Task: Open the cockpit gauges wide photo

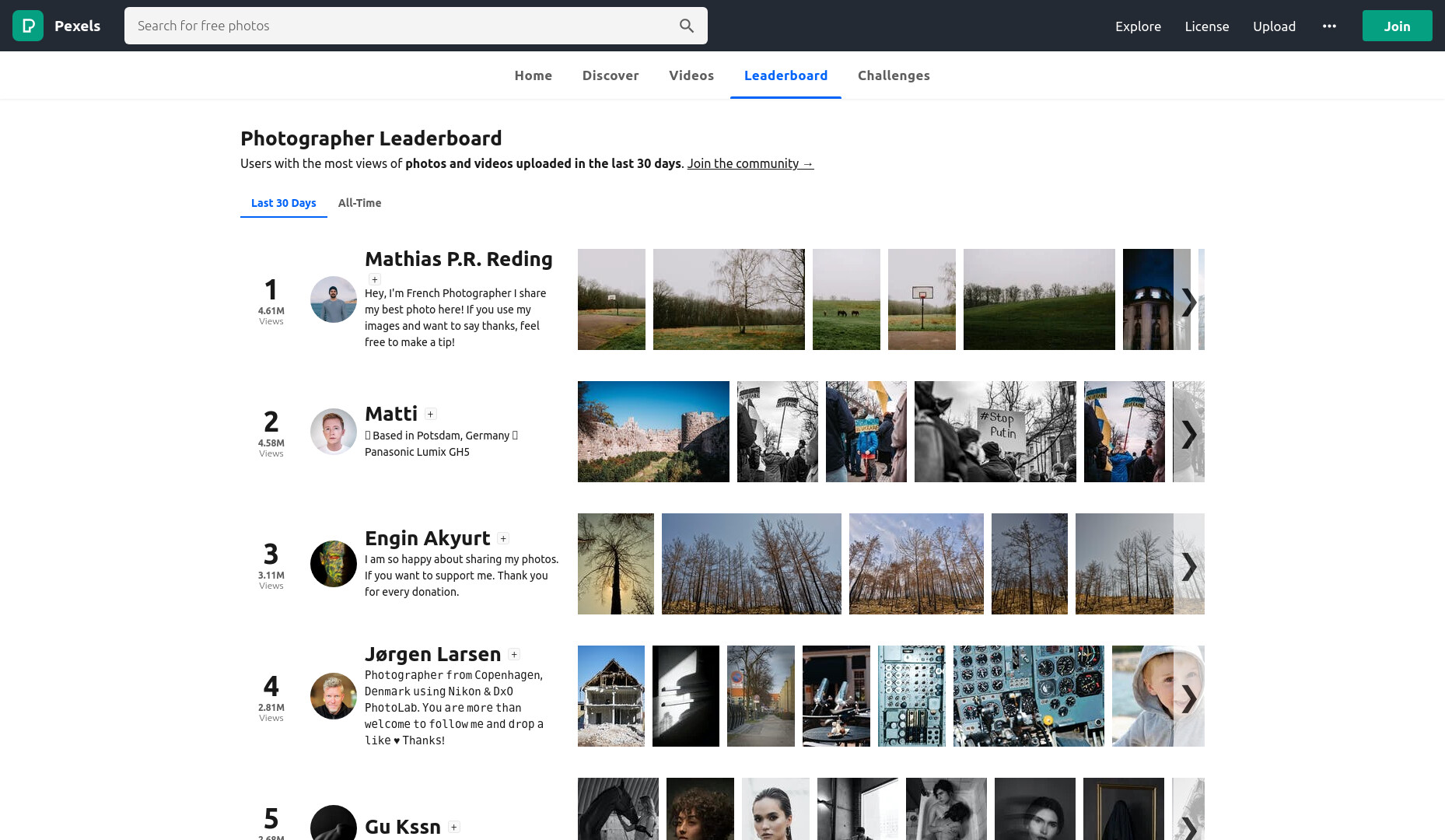Action: pyautogui.click(x=1029, y=696)
